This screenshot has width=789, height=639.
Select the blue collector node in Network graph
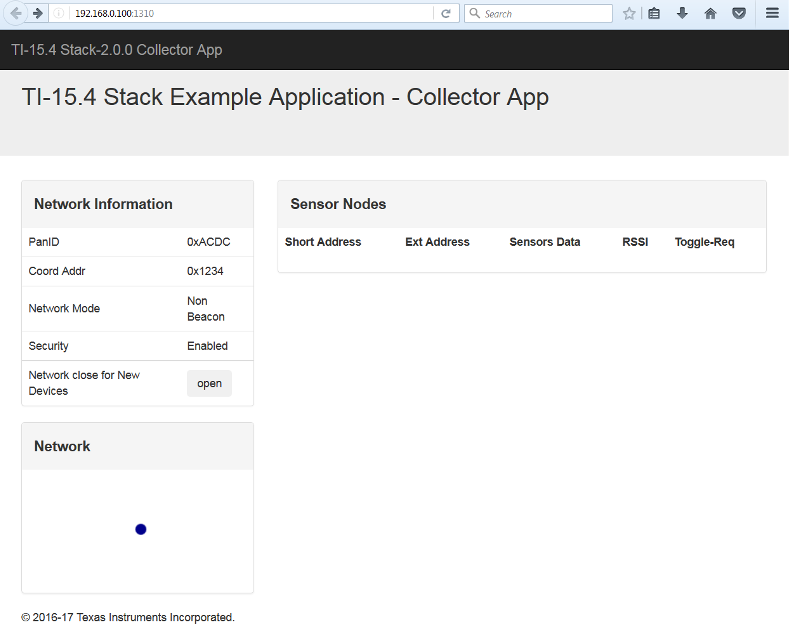[x=141, y=529]
